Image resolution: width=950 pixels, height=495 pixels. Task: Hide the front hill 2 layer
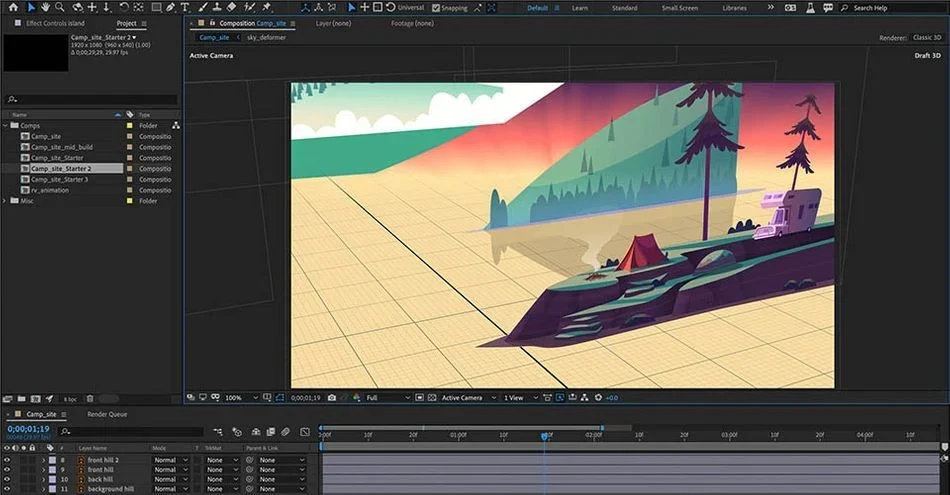pos(7,460)
